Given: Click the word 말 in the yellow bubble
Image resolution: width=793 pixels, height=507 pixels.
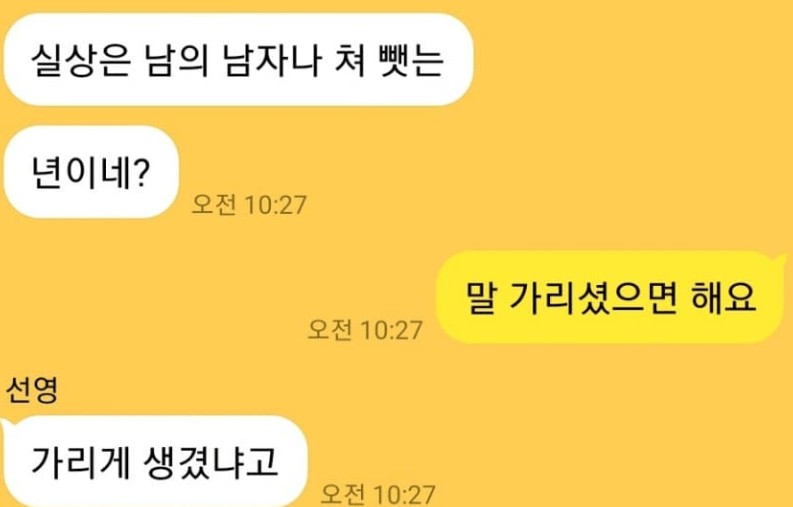Looking at the screenshot, I should pyautogui.click(x=480, y=298).
